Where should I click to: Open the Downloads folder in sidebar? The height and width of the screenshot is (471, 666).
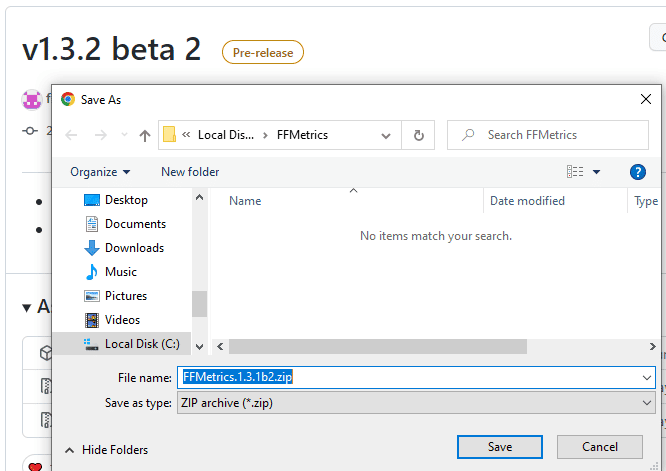134,248
